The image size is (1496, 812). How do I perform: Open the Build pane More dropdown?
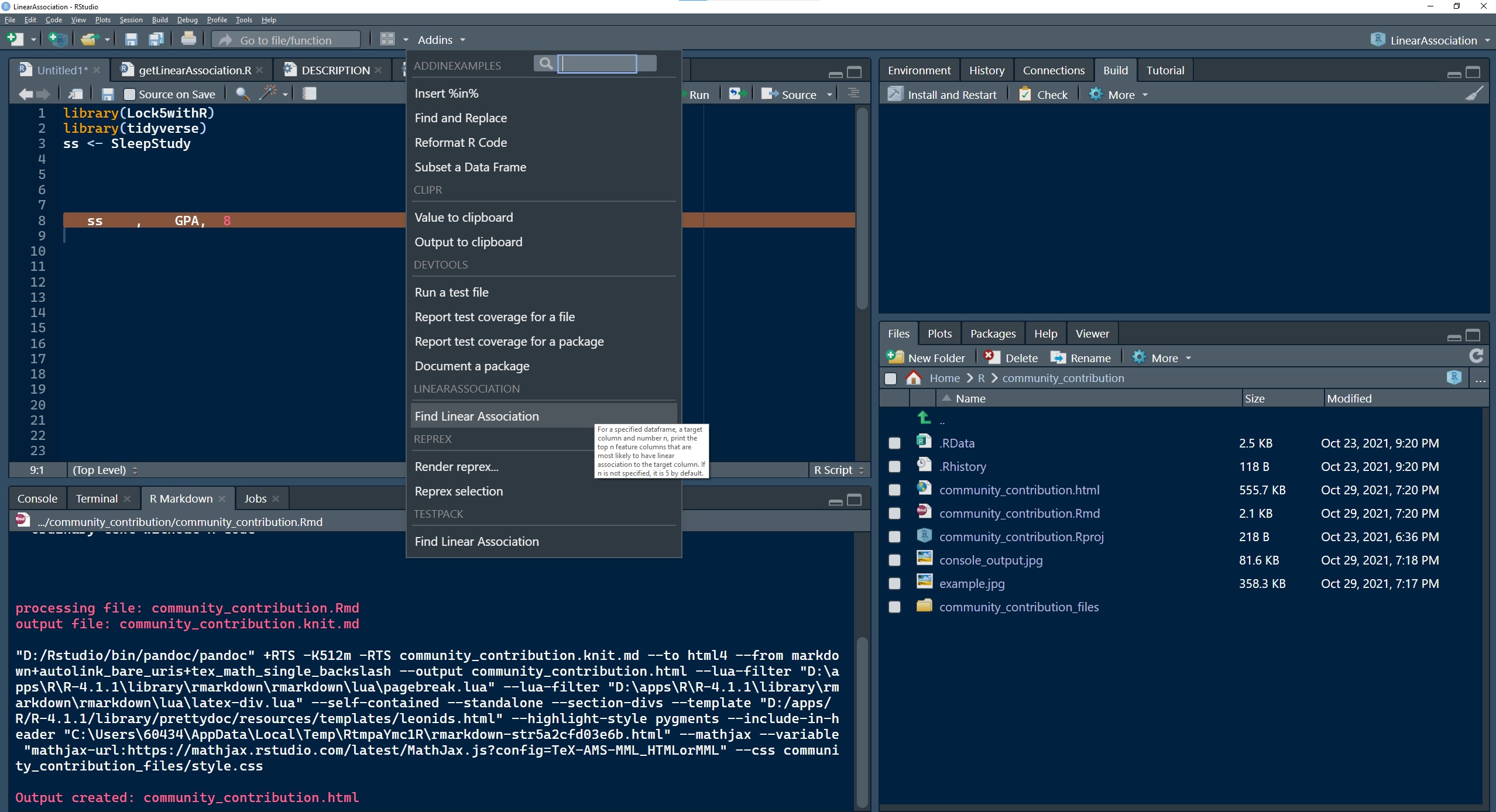1118,95
